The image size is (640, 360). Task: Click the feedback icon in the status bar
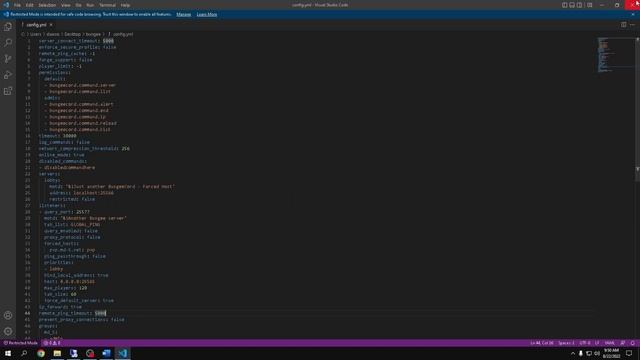tap(623, 343)
